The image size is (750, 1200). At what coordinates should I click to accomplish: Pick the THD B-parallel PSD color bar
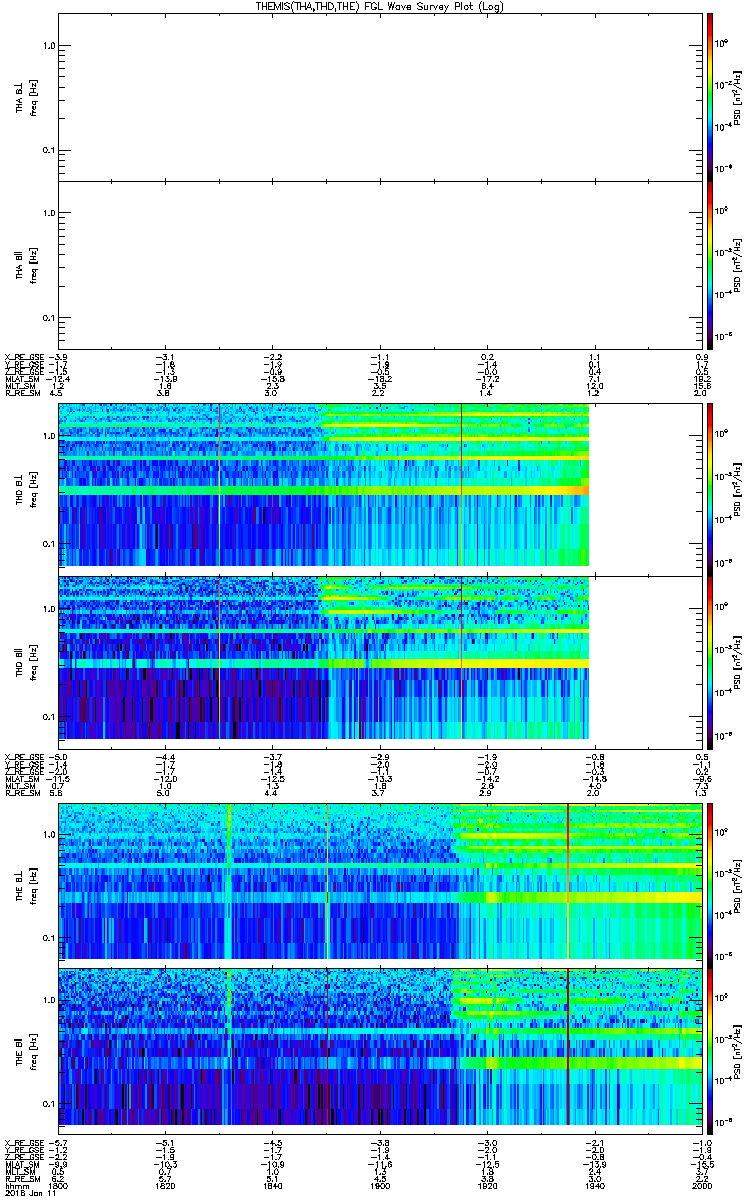(x=710, y=662)
